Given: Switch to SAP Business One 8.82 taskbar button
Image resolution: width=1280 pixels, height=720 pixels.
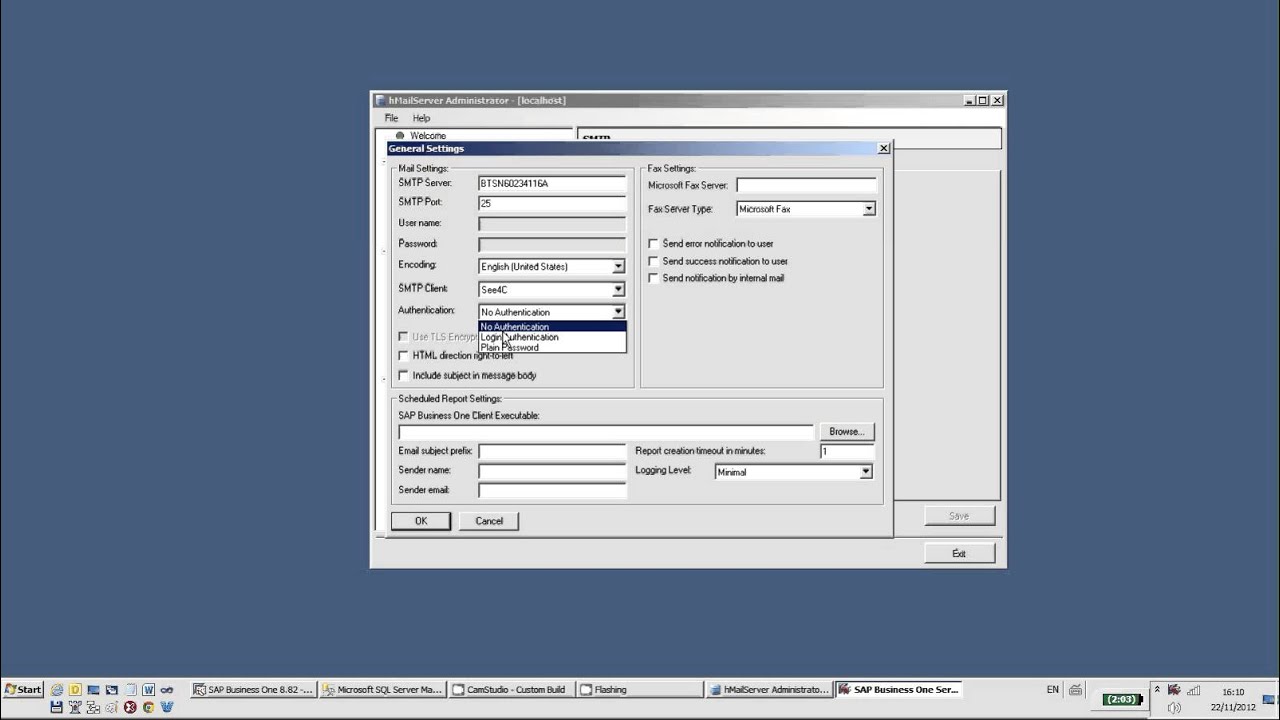Looking at the screenshot, I should [254, 689].
